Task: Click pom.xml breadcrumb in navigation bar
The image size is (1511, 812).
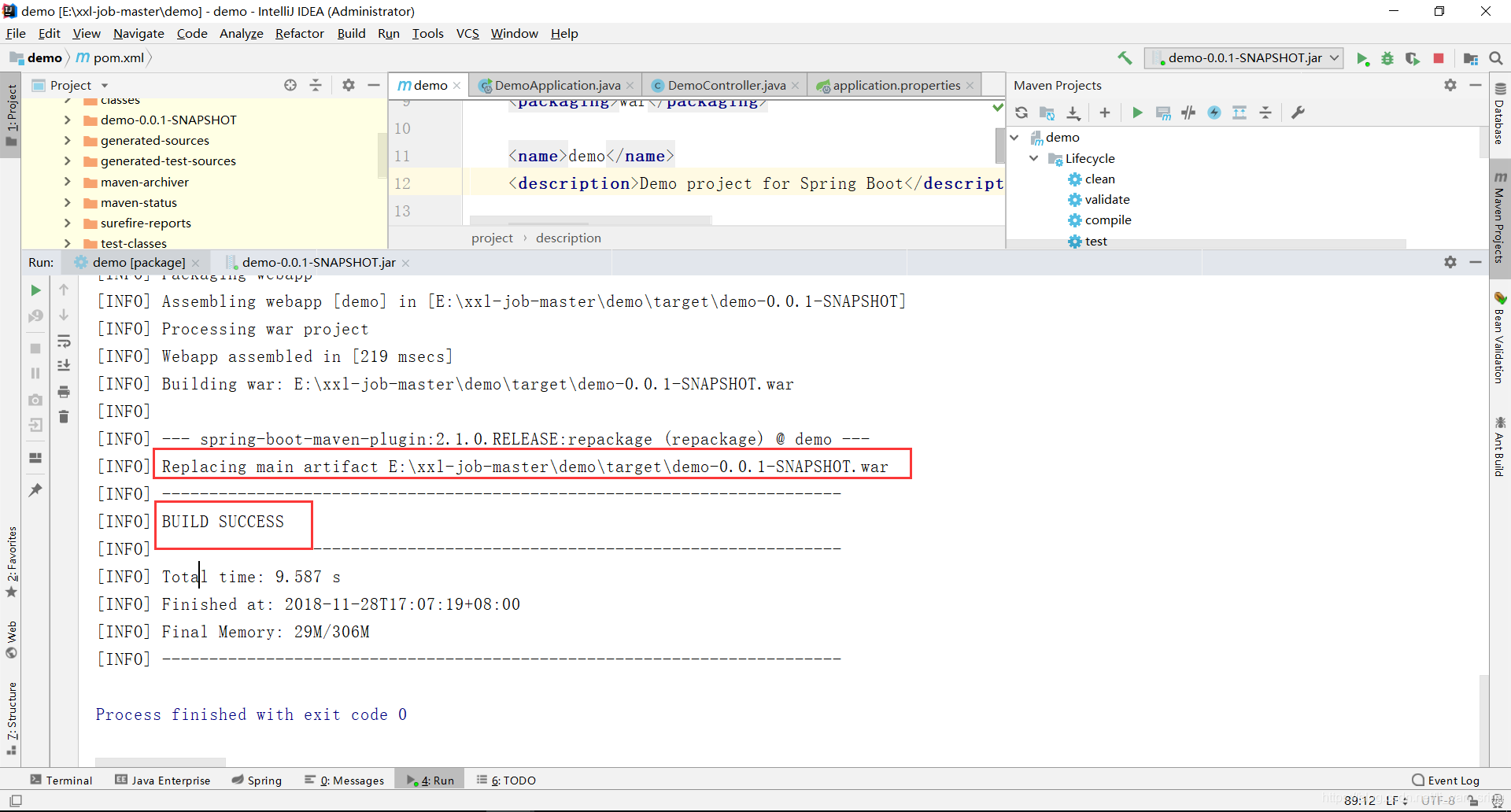Action: pos(110,58)
